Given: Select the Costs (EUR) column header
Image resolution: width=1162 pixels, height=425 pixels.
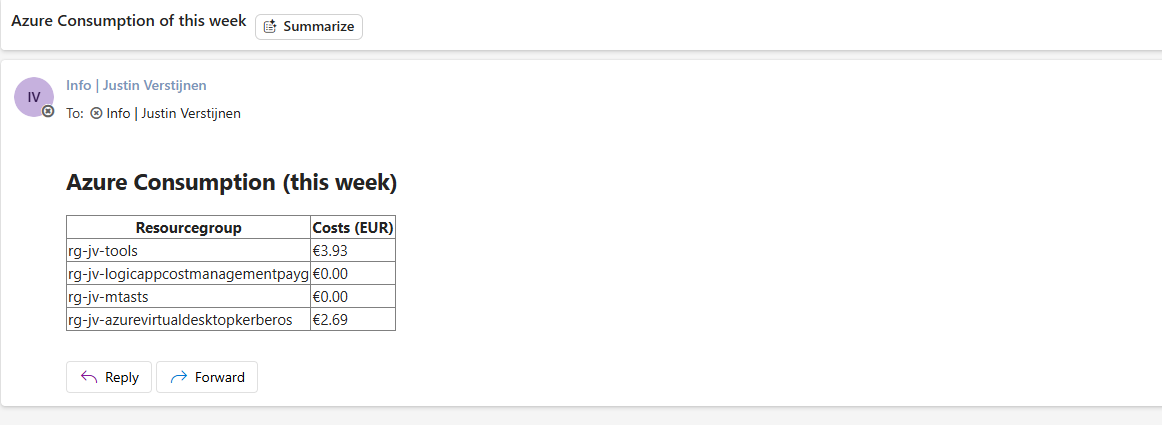Looking at the screenshot, I should coord(353,228).
